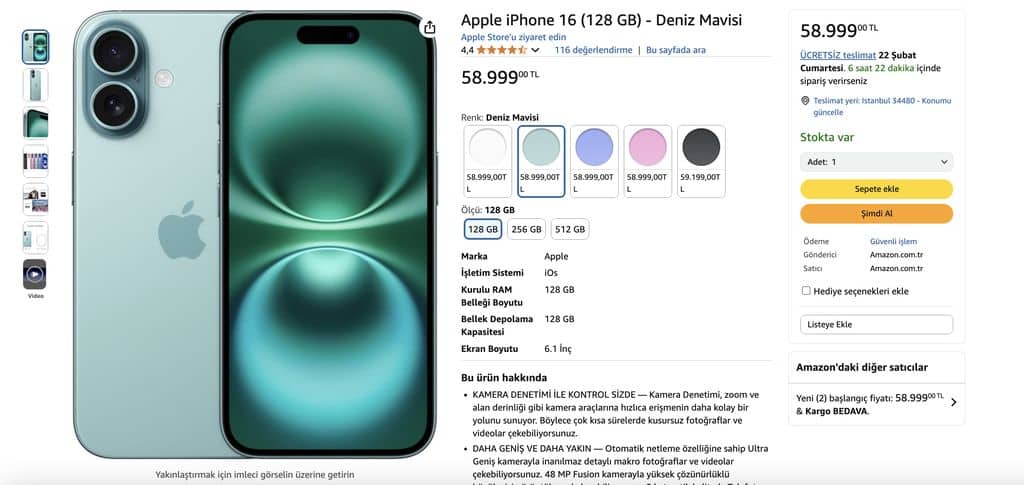This screenshot has height=485, width=1024.
Task: Choose the 128 GB size option
Action: (x=483, y=229)
